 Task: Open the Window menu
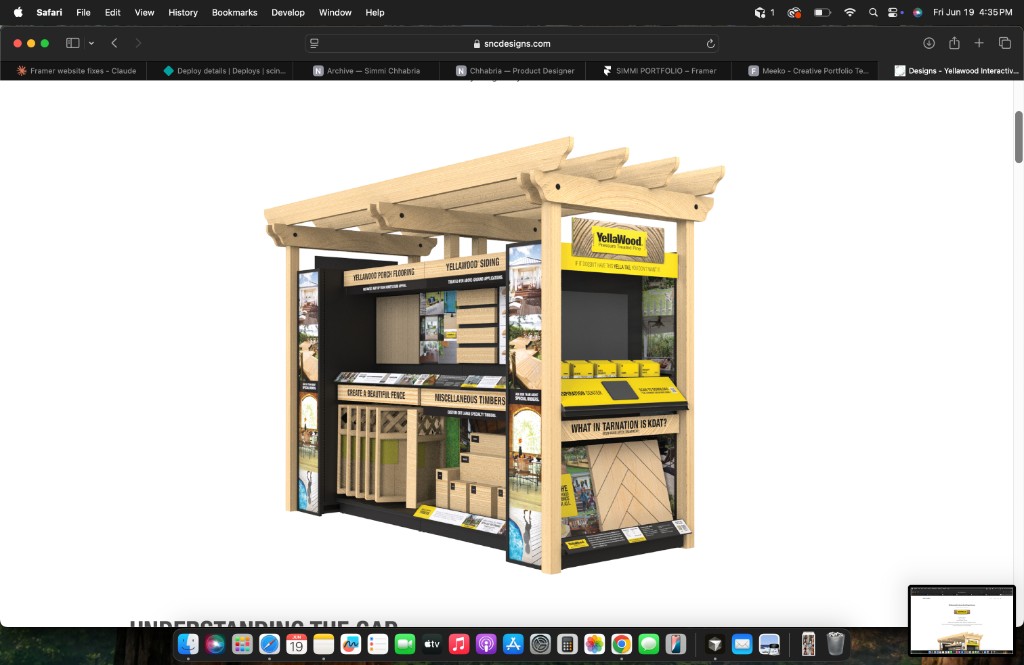tap(335, 12)
